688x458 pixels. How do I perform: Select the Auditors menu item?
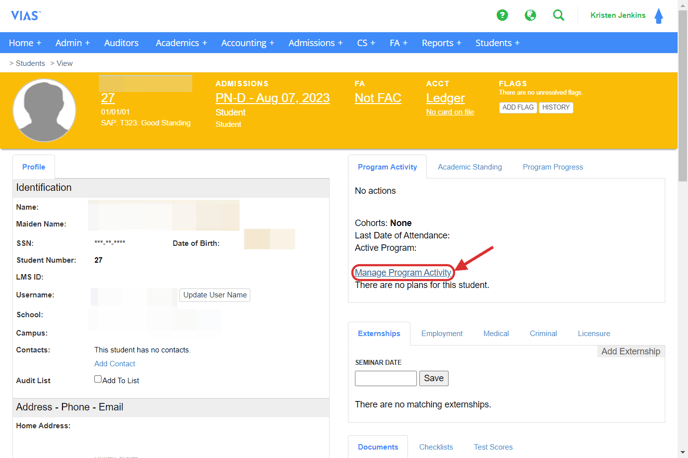tap(122, 43)
